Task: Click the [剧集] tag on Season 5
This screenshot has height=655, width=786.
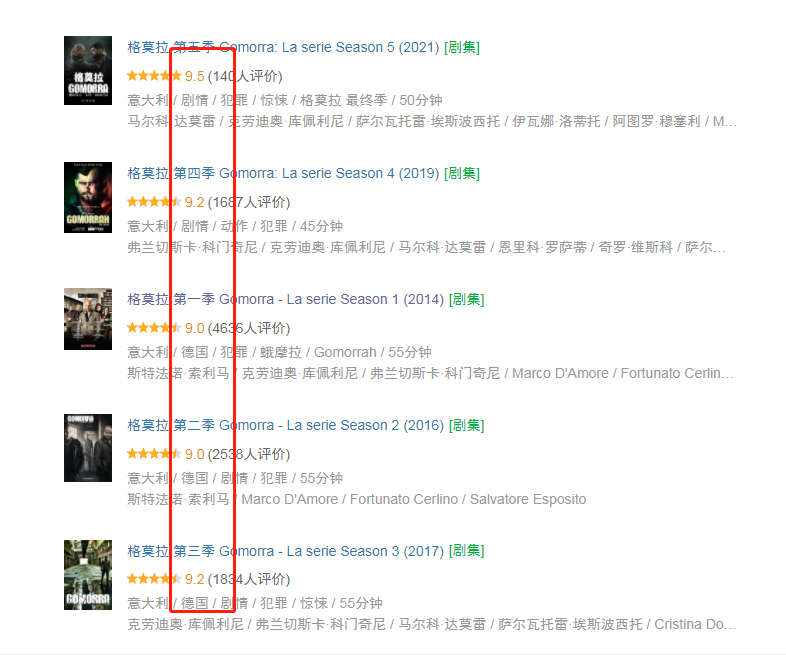Action: coord(462,47)
